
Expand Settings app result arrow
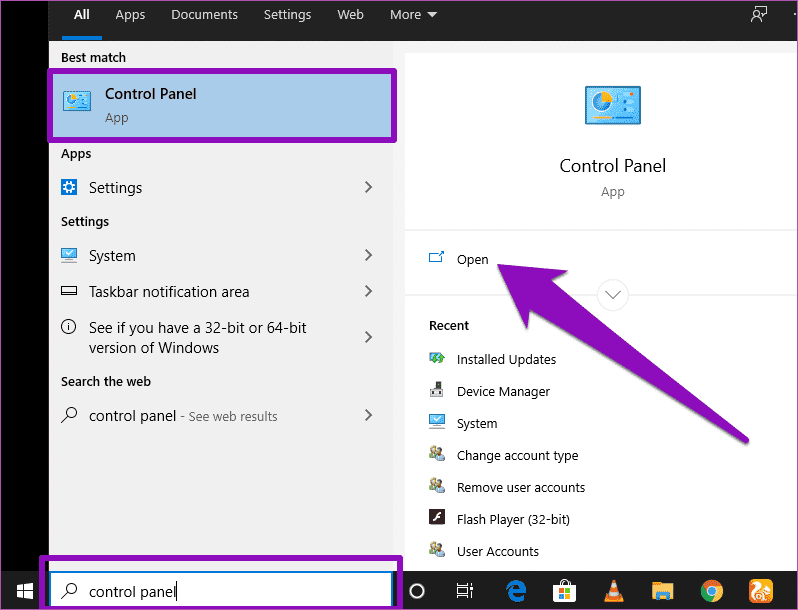(368, 187)
